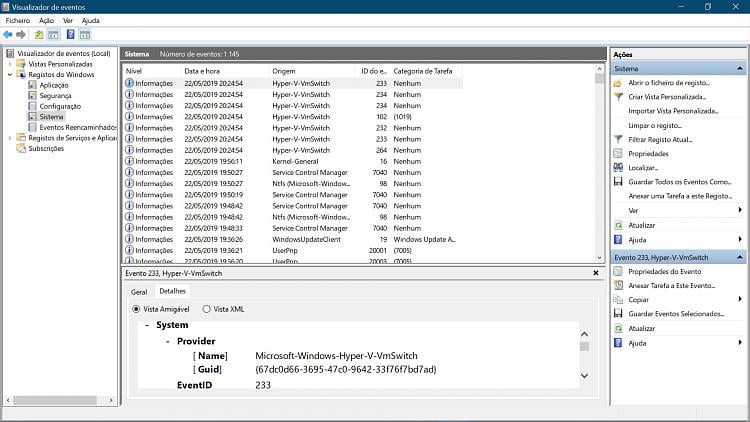Click the Guardar Eventos Selecionados save icon

point(618,313)
